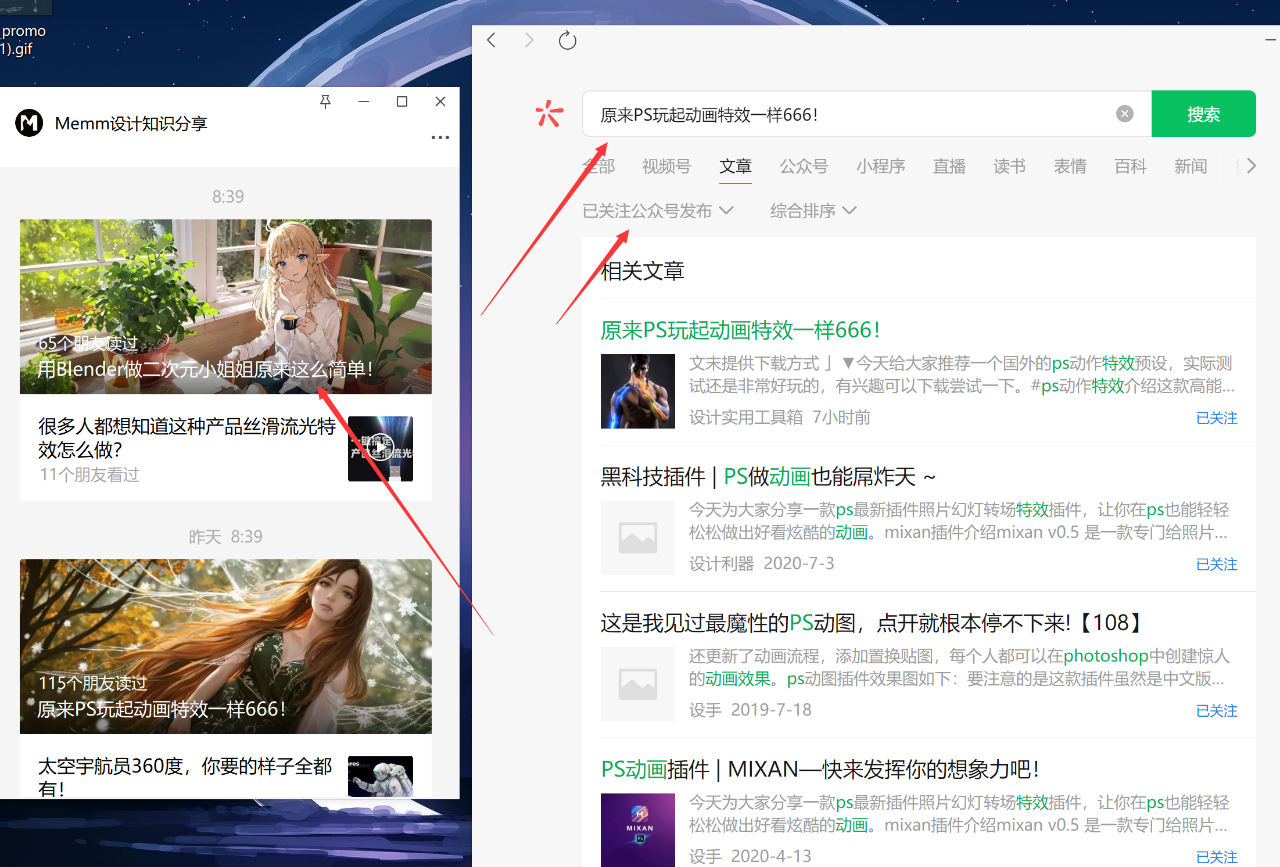Show more category tabs with right chevron
1280x867 pixels.
click(x=1251, y=166)
